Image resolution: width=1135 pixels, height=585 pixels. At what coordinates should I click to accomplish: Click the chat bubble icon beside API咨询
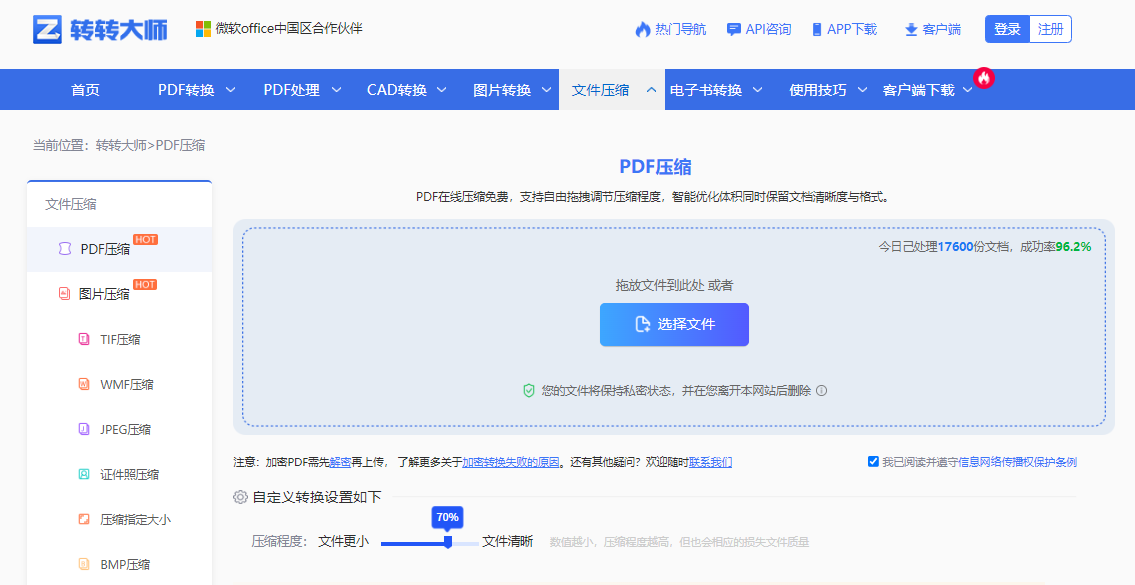(733, 30)
